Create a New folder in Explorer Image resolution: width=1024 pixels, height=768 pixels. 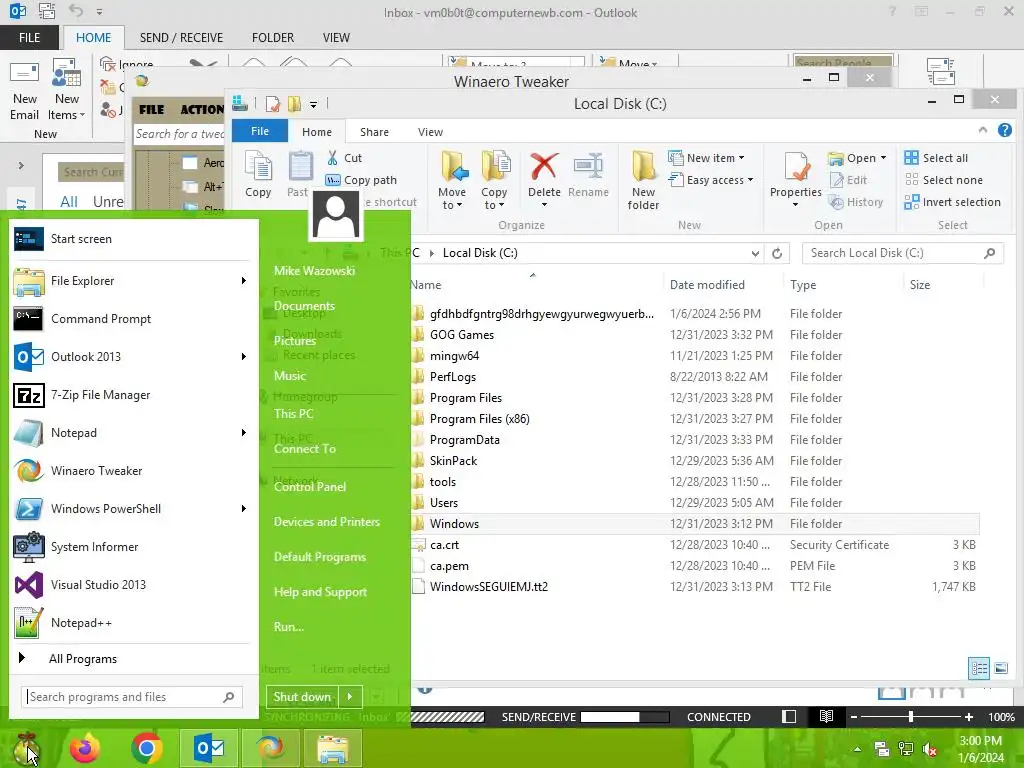click(x=643, y=180)
